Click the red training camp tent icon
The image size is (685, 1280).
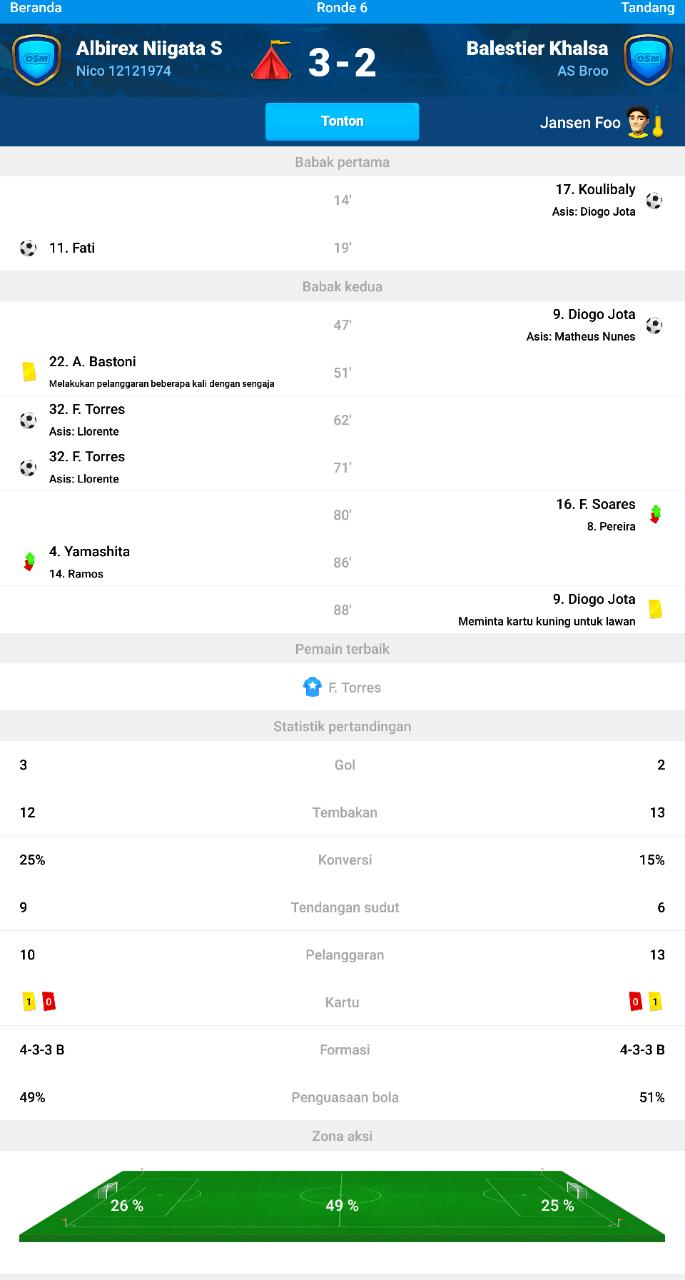coord(271,60)
